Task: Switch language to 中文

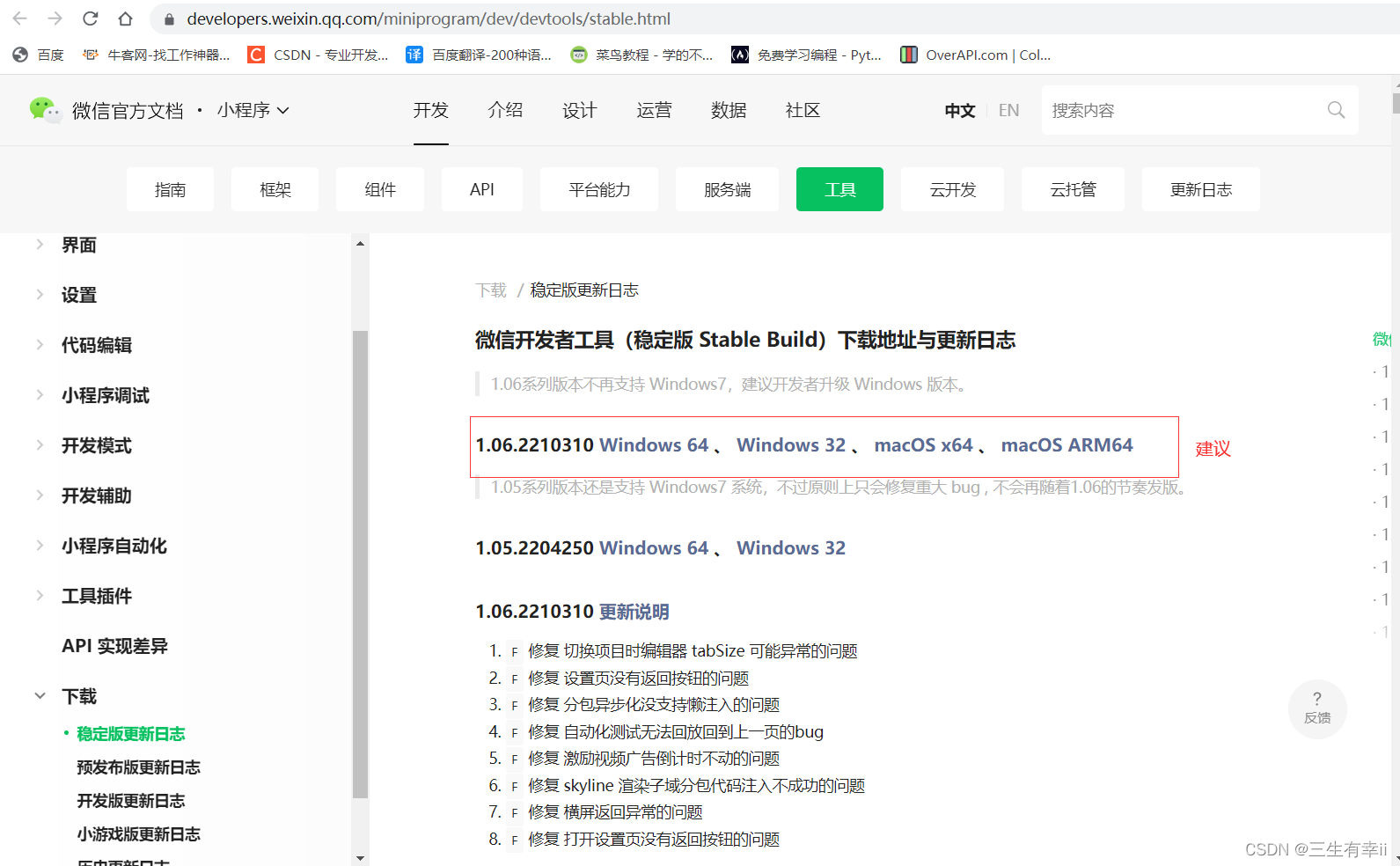Action: (960, 110)
